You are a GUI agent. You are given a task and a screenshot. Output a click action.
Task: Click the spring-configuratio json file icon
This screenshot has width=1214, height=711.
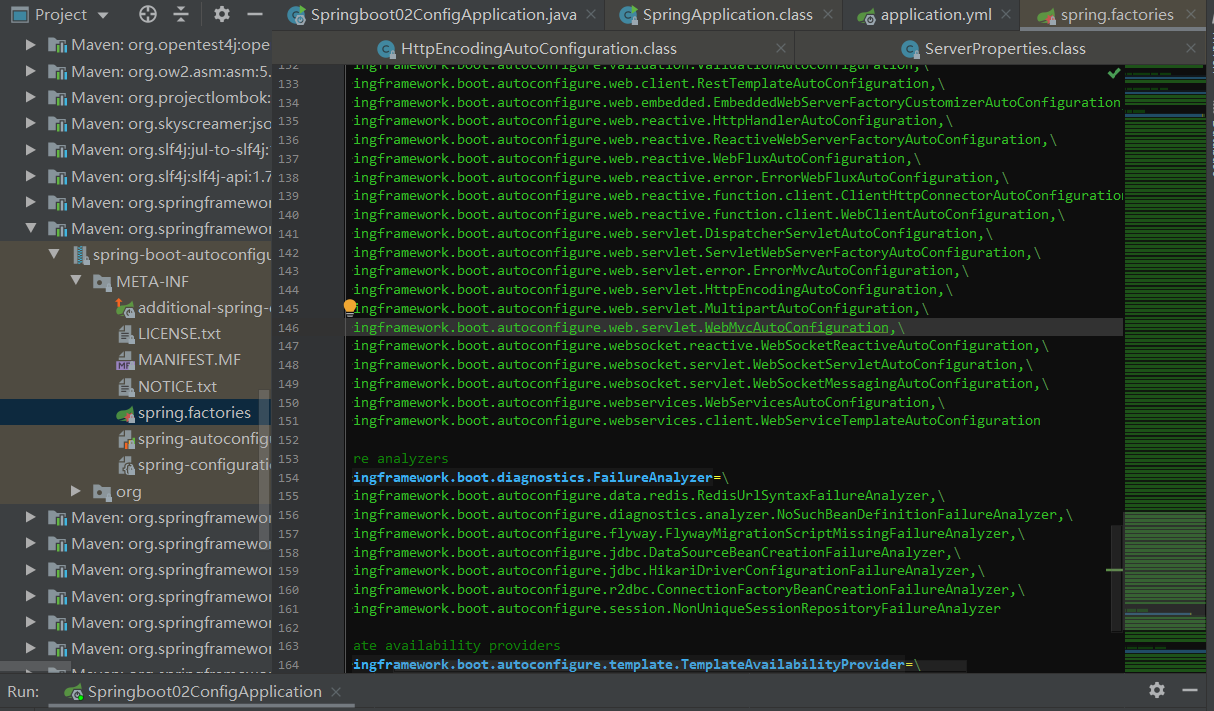point(126,465)
